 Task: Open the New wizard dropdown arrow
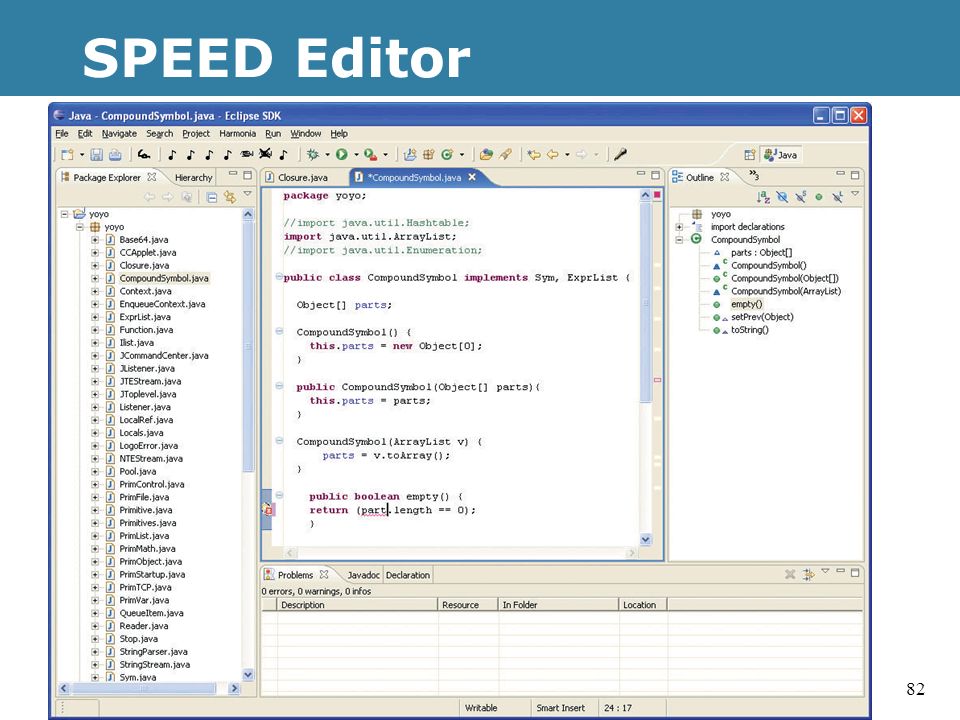[x=81, y=155]
